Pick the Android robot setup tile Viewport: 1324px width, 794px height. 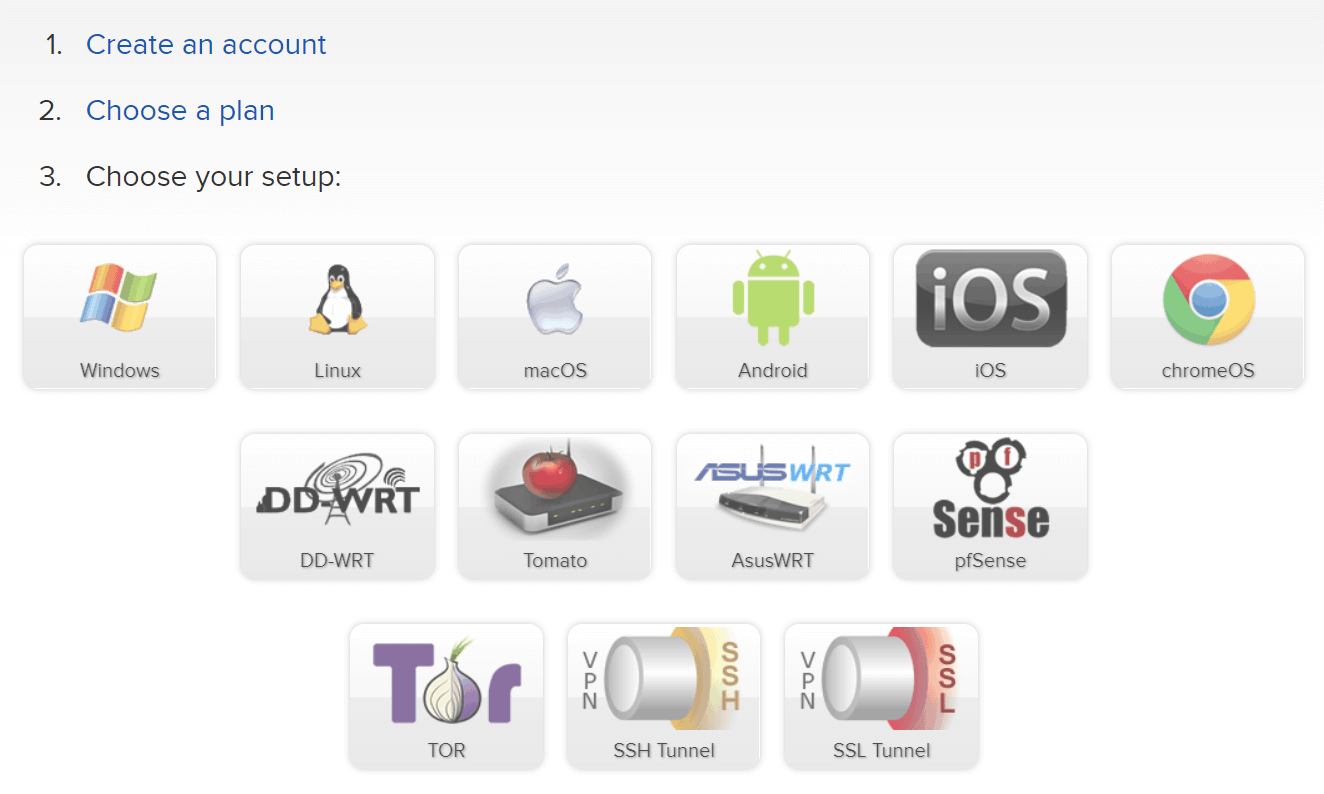click(773, 317)
